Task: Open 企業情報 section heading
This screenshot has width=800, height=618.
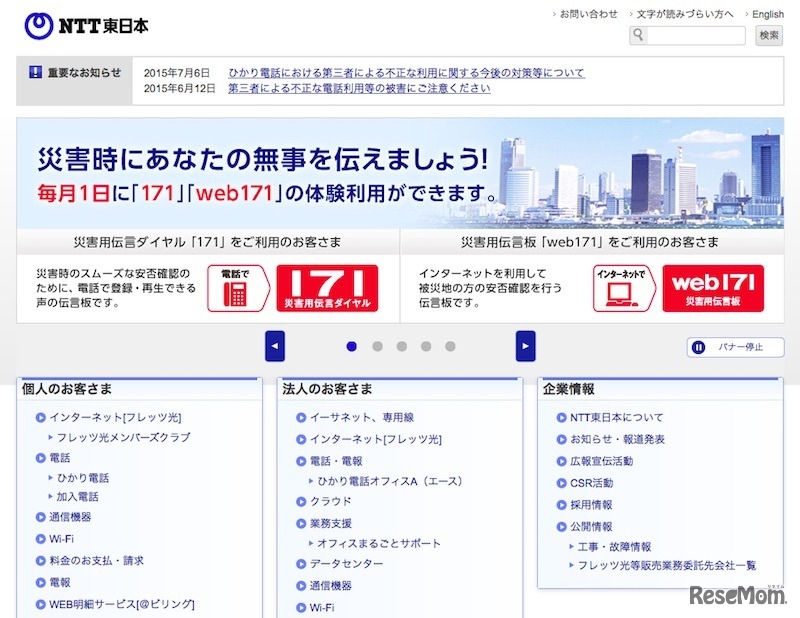Action: click(568, 389)
